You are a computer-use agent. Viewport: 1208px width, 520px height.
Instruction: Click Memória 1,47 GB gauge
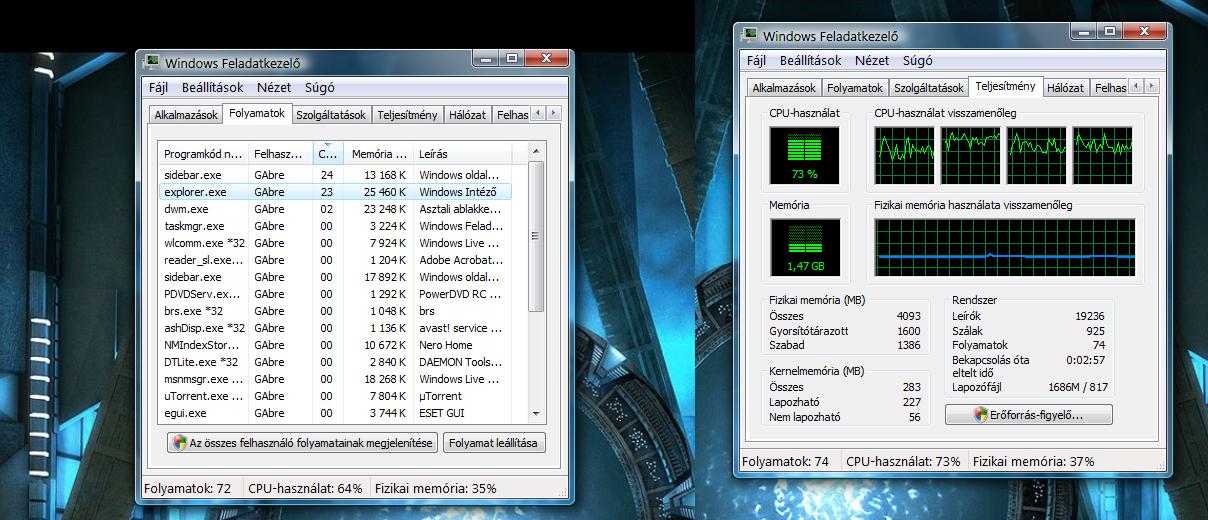coord(804,248)
